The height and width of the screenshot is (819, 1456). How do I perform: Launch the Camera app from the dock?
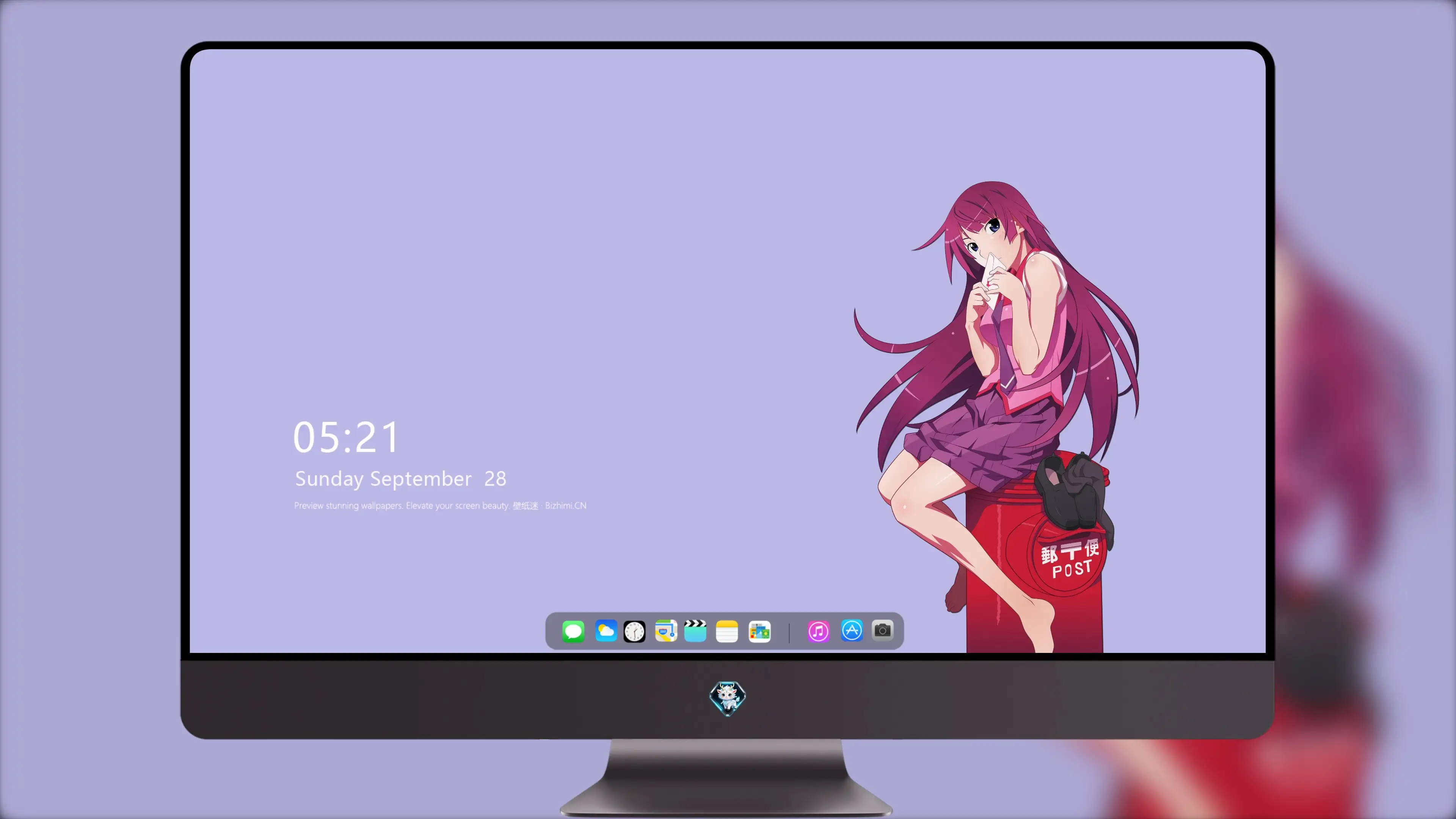click(x=882, y=630)
